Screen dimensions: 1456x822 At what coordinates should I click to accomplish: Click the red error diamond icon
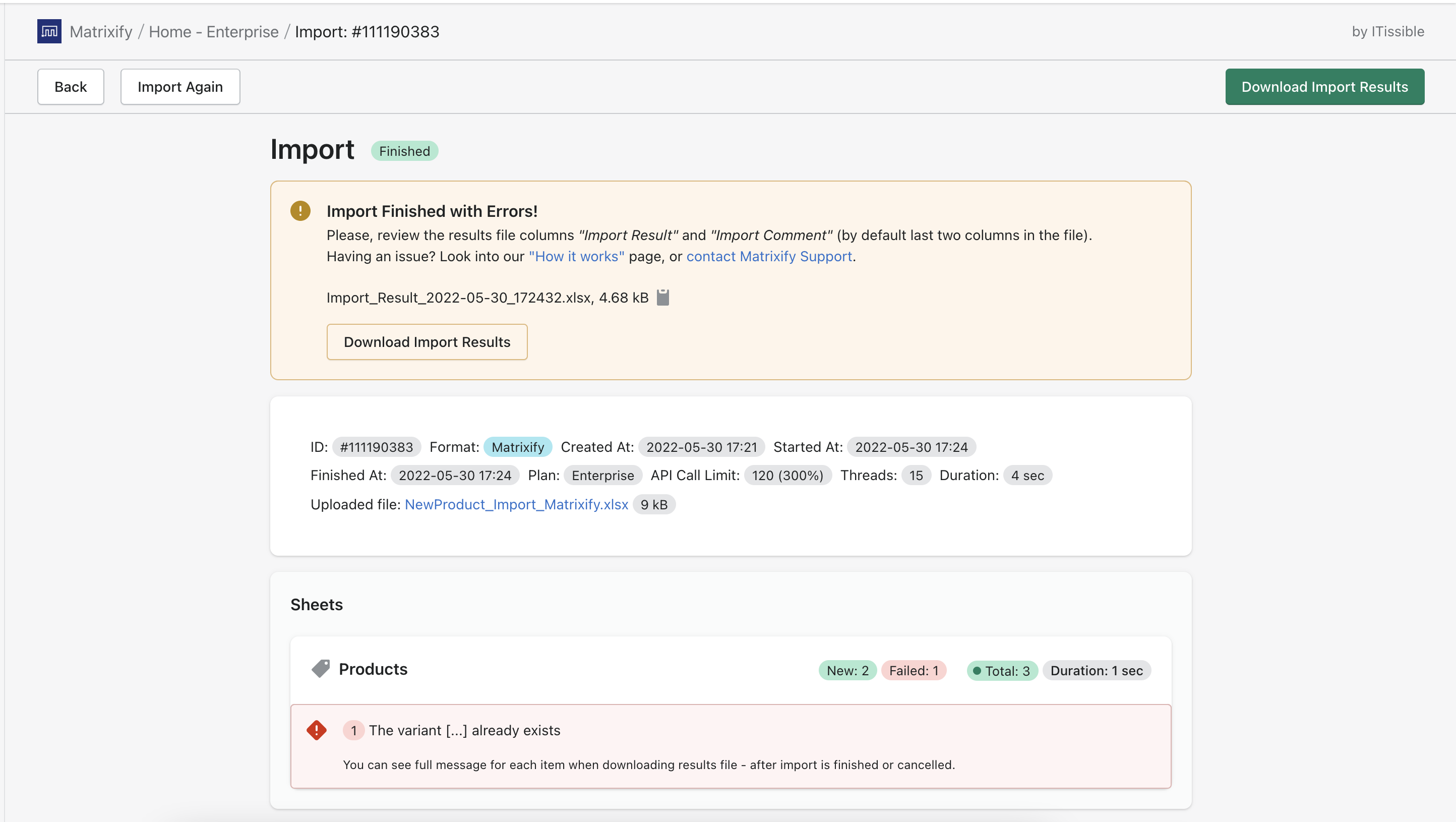coord(317,730)
